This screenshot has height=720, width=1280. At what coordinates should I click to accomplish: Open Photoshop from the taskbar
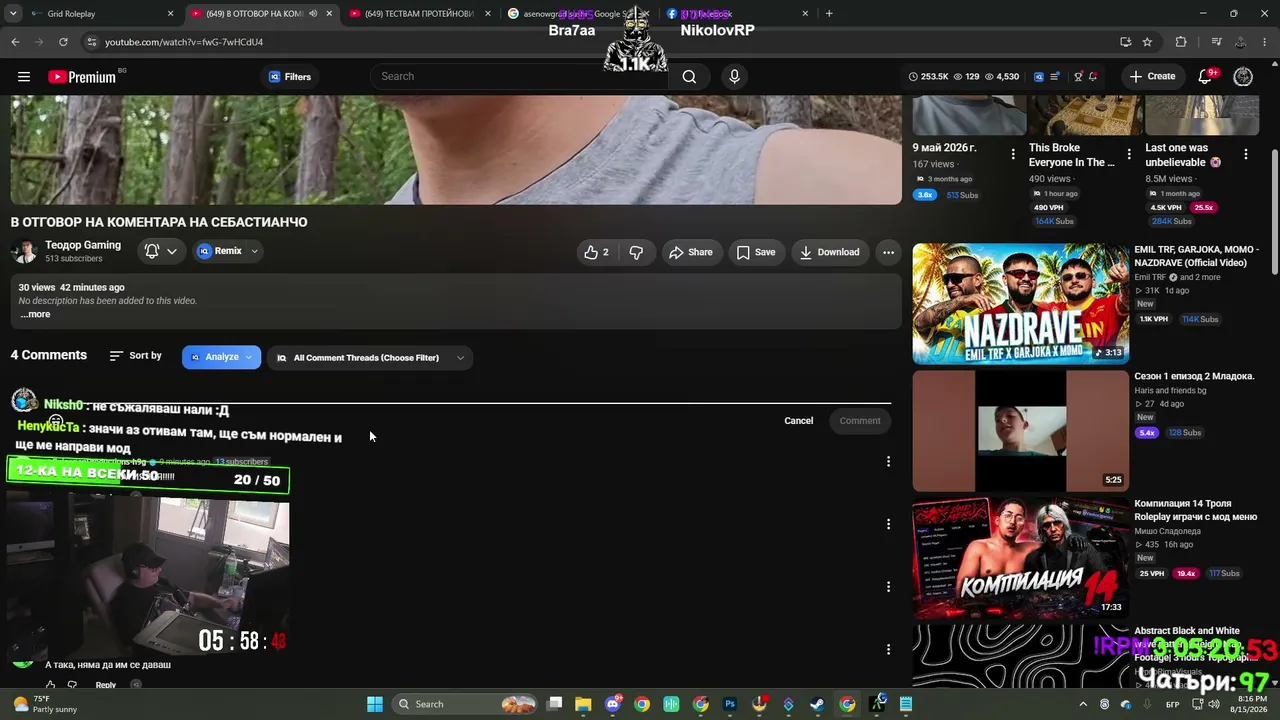click(730, 704)
